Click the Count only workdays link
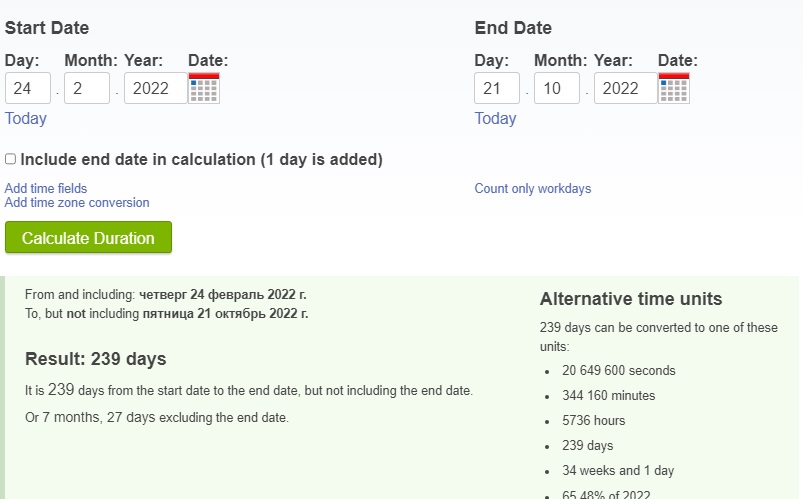 (533, 189)
